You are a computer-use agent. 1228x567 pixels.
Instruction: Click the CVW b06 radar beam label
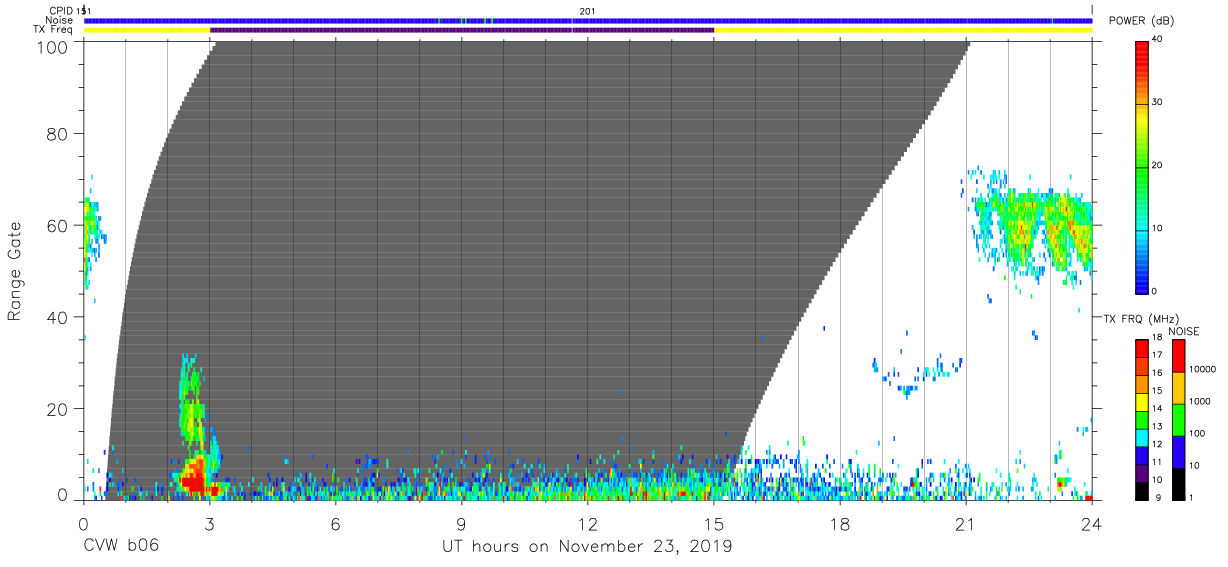pos(121,547)
